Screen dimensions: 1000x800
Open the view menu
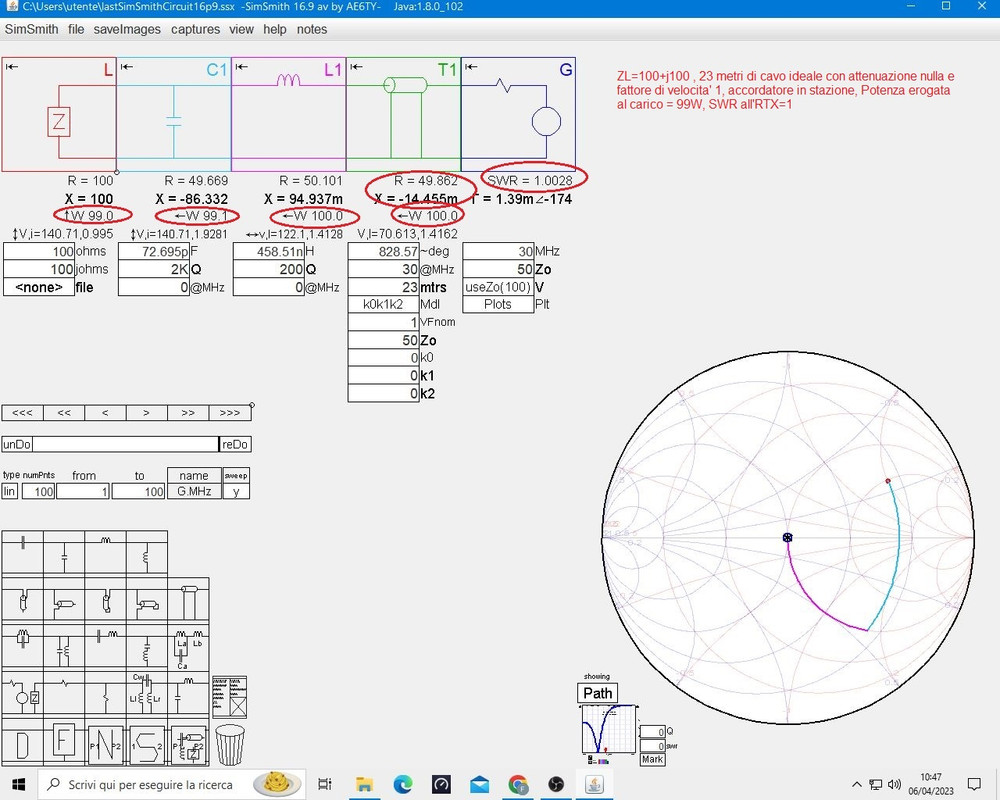[x=242, y=29]
